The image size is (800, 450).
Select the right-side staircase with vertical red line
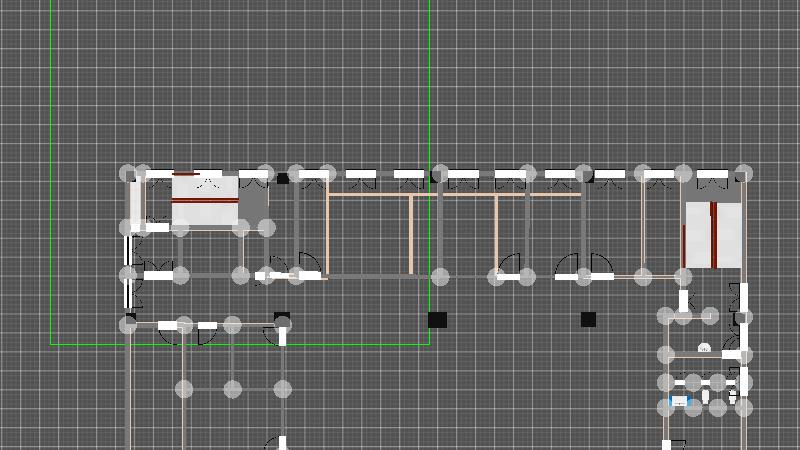[x=713, y=235]
